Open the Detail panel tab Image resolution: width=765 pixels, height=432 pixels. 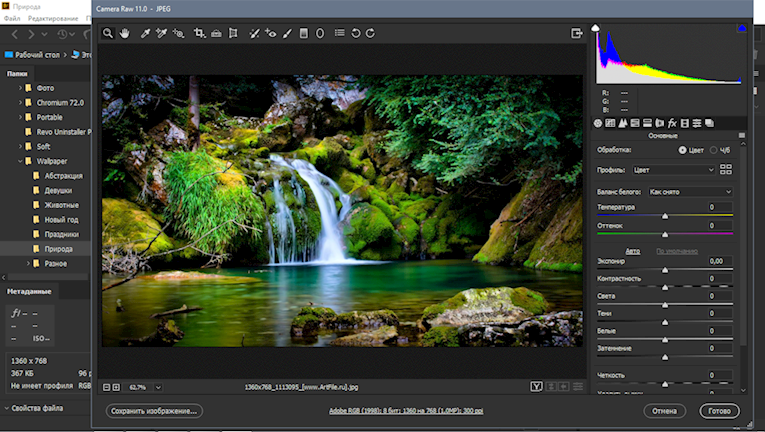click(623, 123)
